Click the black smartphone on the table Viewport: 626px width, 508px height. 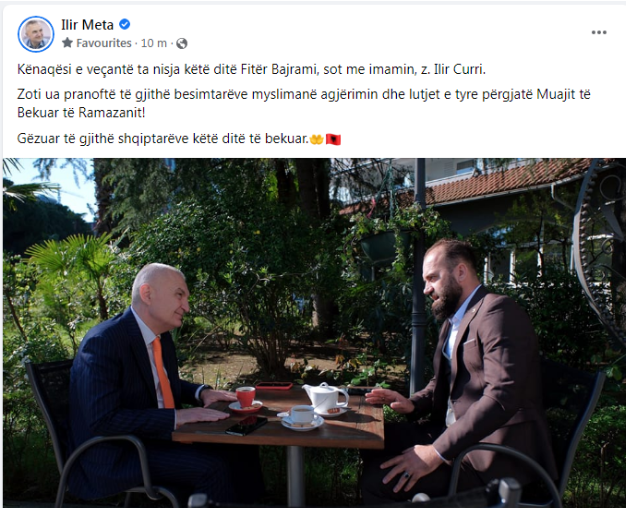(246, 426)
